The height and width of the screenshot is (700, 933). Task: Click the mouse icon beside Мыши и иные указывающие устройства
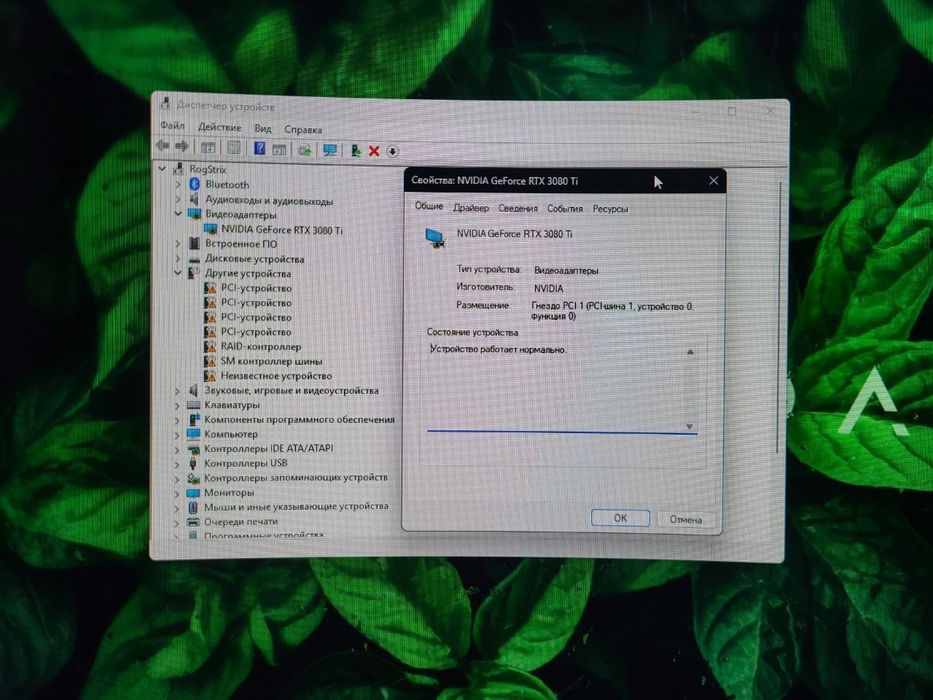click(x=193, y=507)
